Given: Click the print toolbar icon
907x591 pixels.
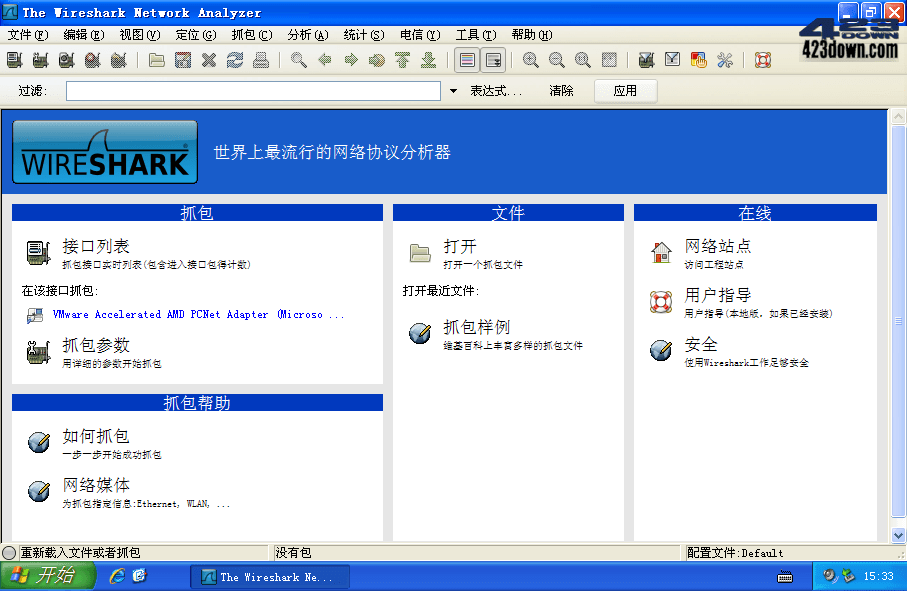Looking at the screenshot, I should tap(261, 60).
